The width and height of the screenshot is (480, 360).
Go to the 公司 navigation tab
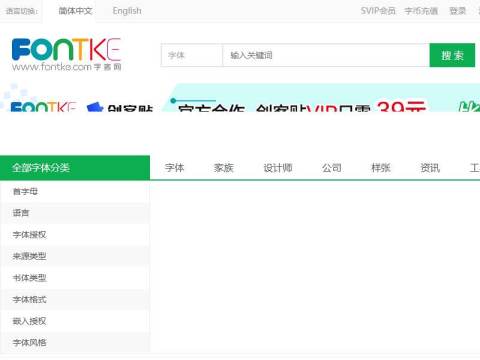(x=332, y=168)
